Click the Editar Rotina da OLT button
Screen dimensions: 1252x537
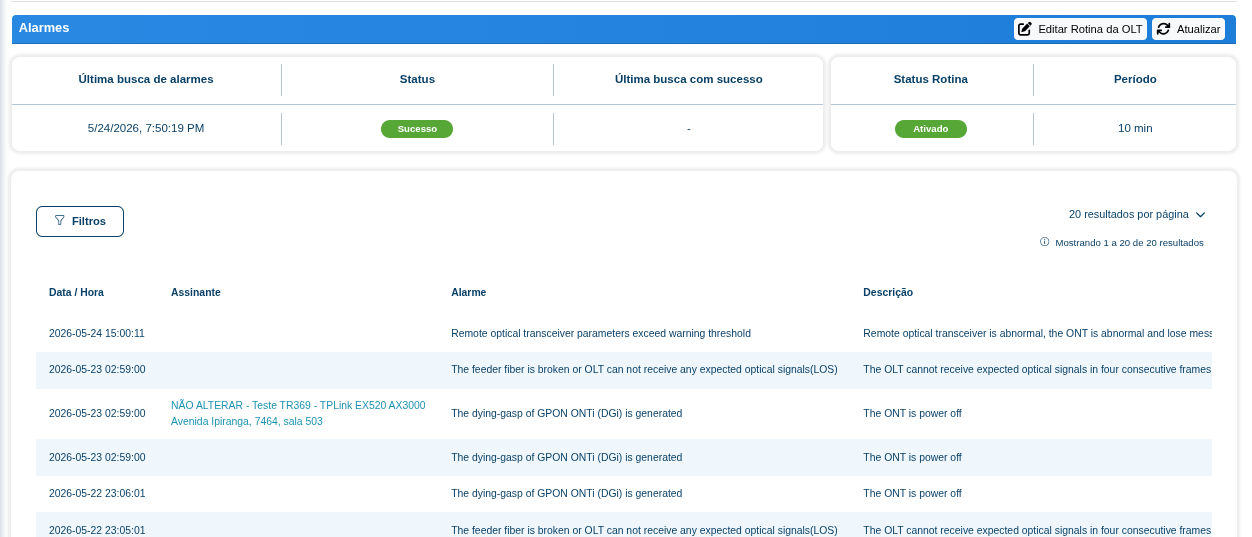1080,29
